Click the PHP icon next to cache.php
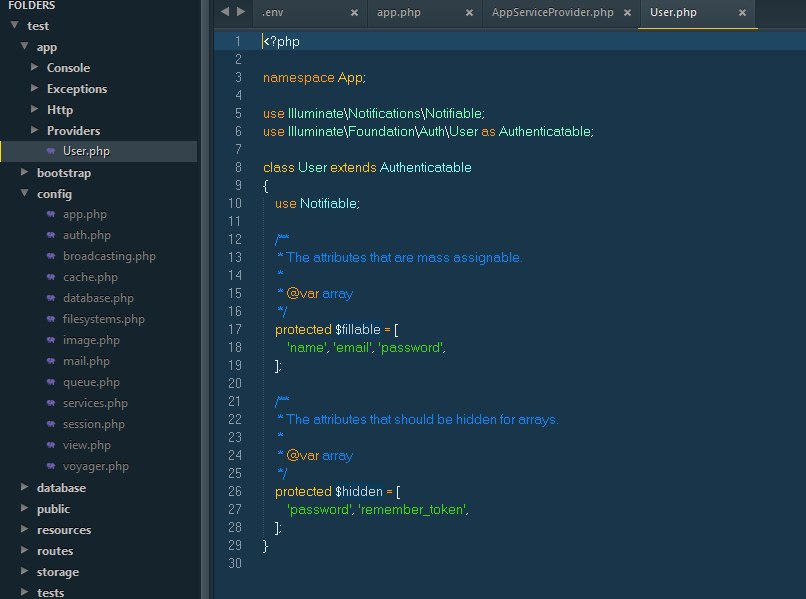 coord(51,277)
